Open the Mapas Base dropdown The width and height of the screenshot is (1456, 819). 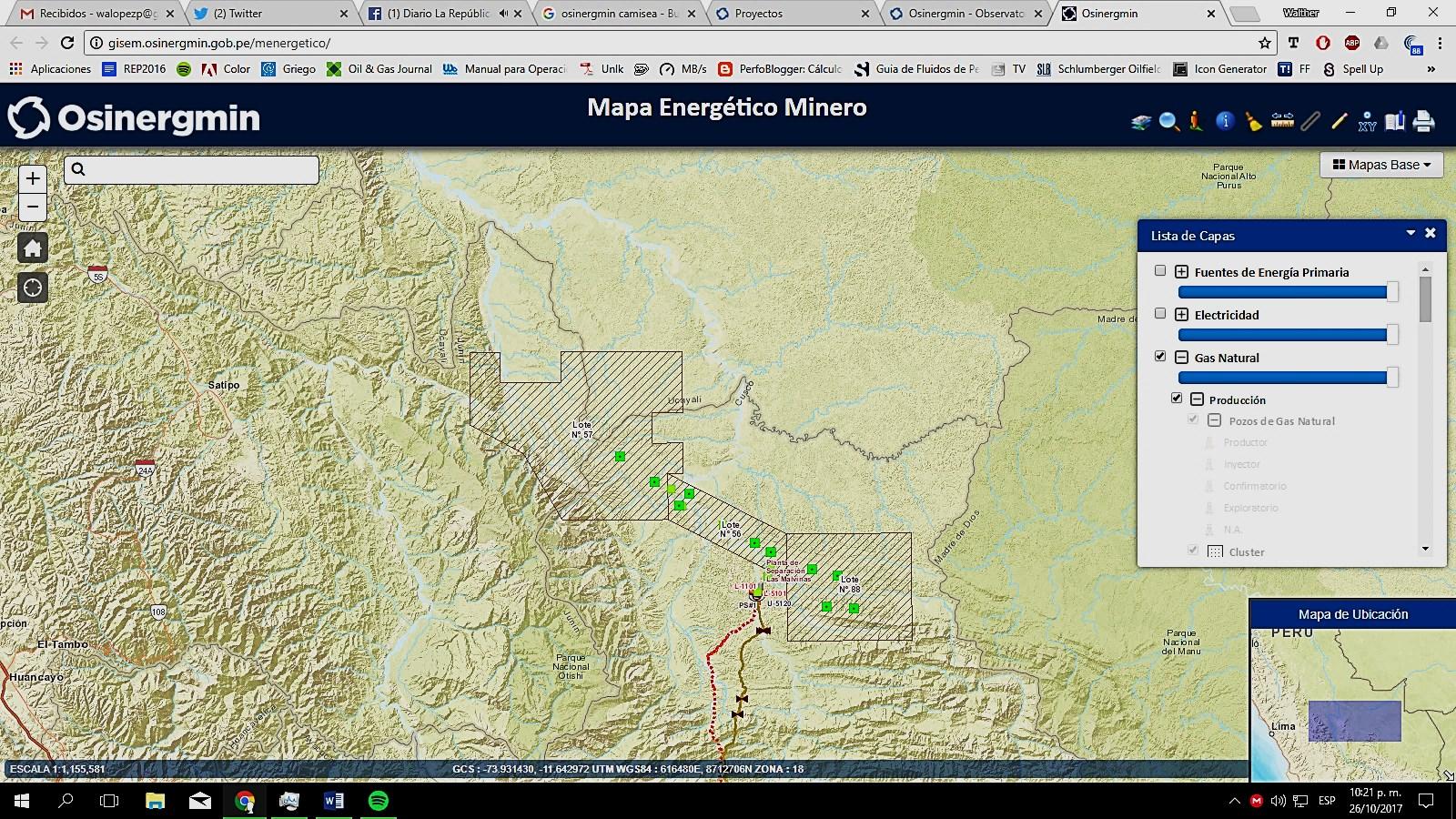[1381, 165]
